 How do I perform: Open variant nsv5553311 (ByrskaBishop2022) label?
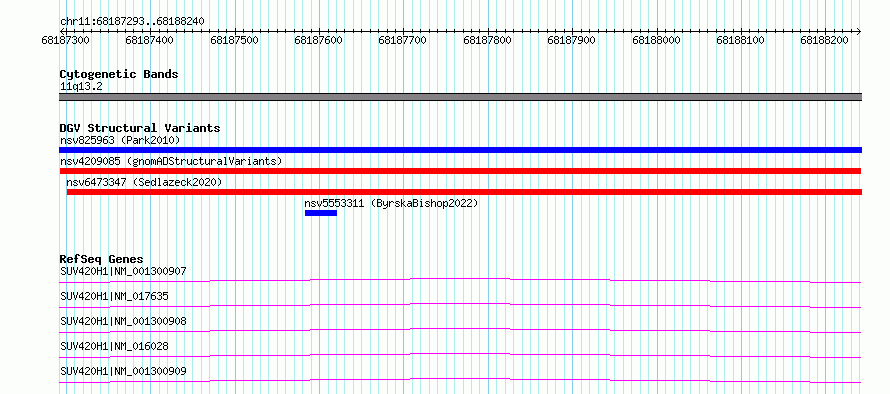391,203
